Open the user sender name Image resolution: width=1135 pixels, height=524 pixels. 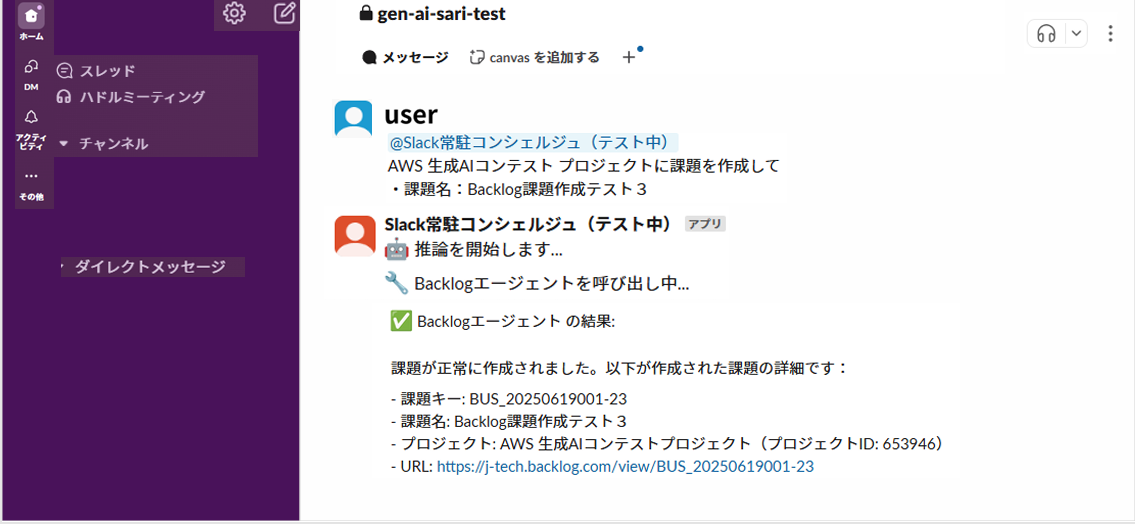coord(411,114)
